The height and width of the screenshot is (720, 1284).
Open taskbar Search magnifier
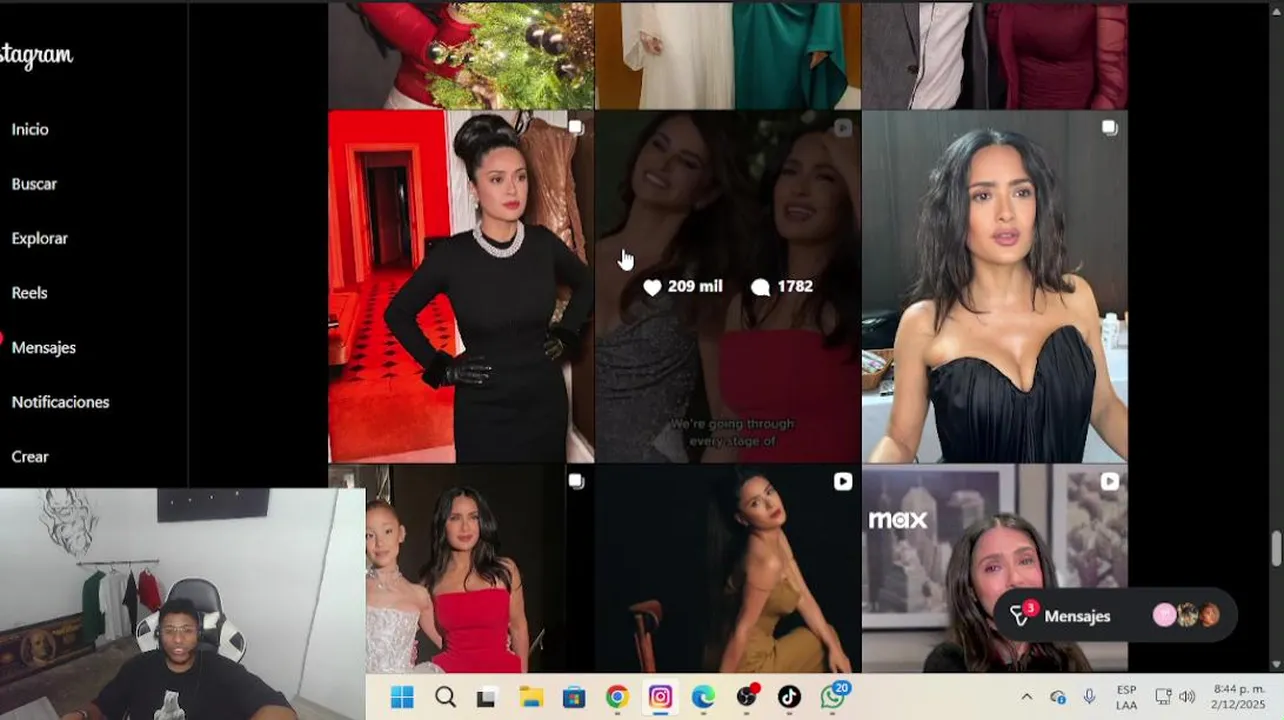coord(445,697)
